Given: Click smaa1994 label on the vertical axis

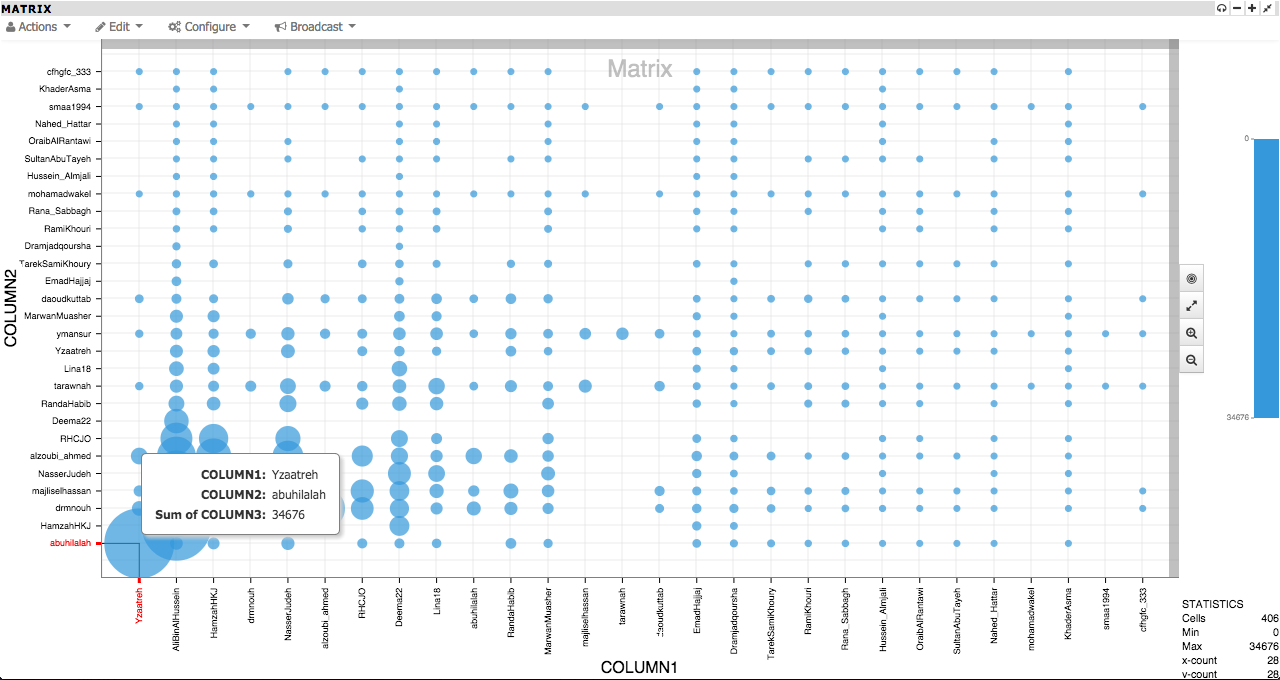Looking at the screenshot, I should coord(70,107).
